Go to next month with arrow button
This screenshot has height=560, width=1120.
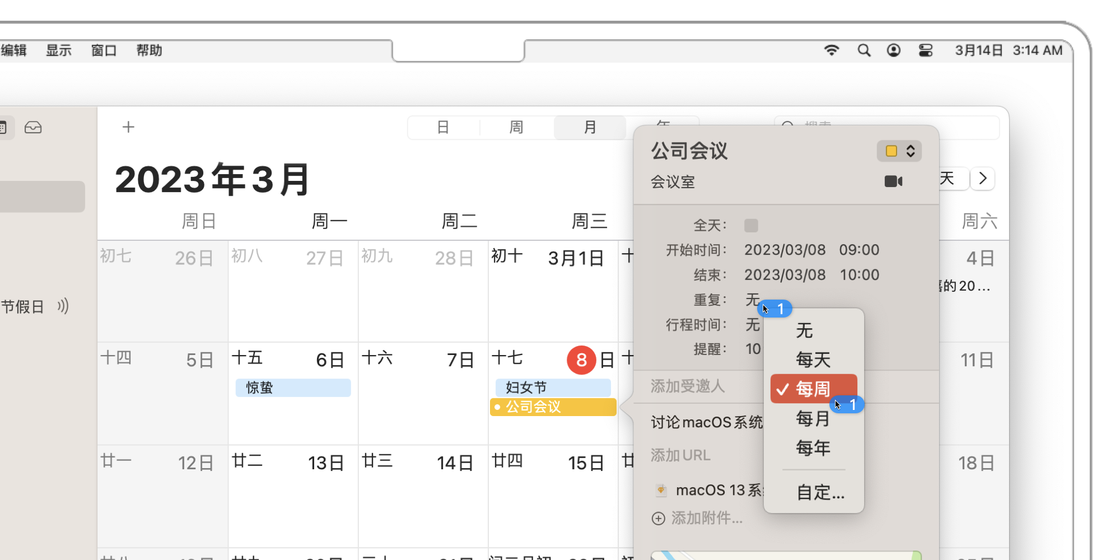pos(984,178)
